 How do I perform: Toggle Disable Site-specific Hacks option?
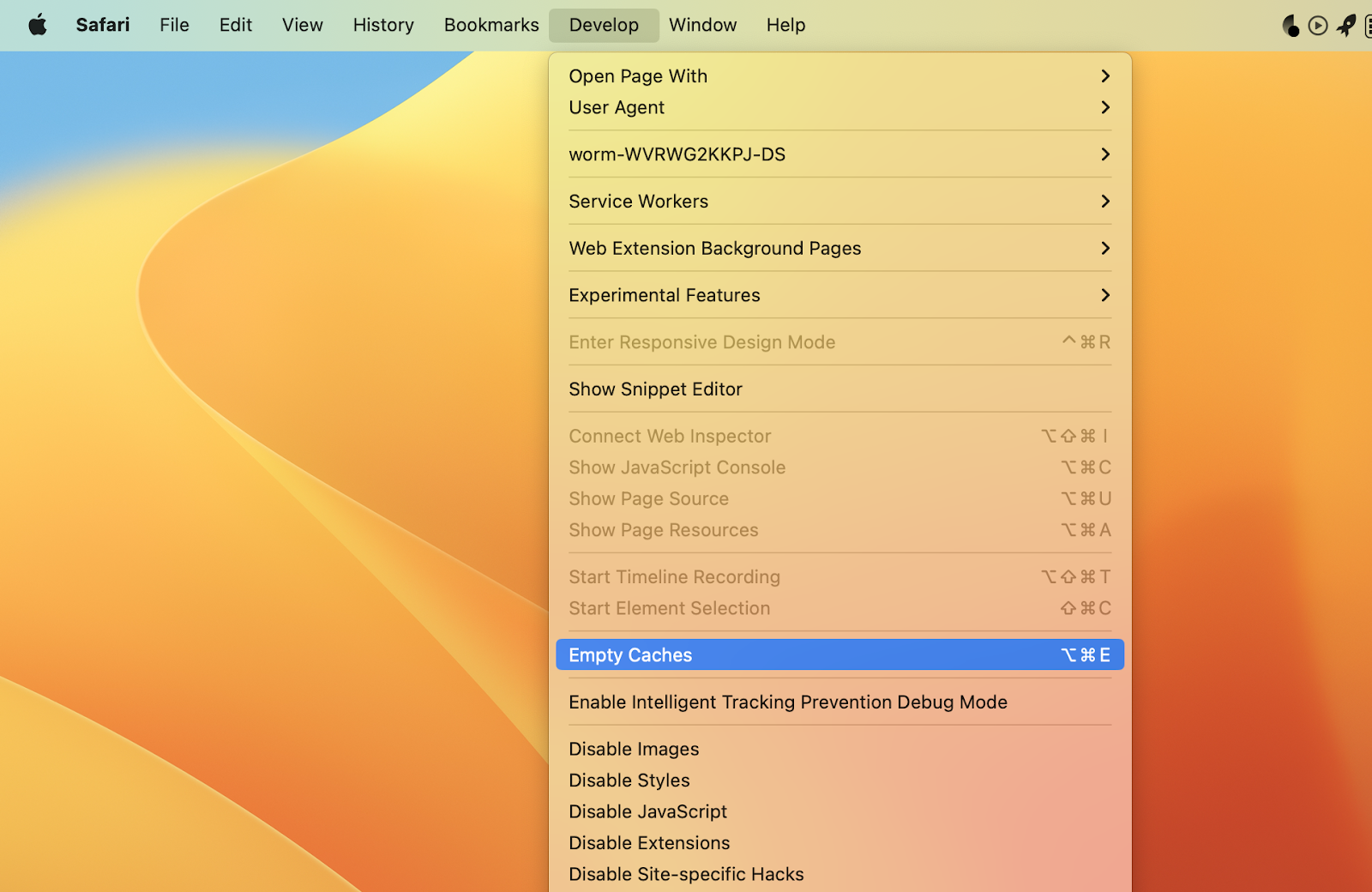click(x=839, y=874)
